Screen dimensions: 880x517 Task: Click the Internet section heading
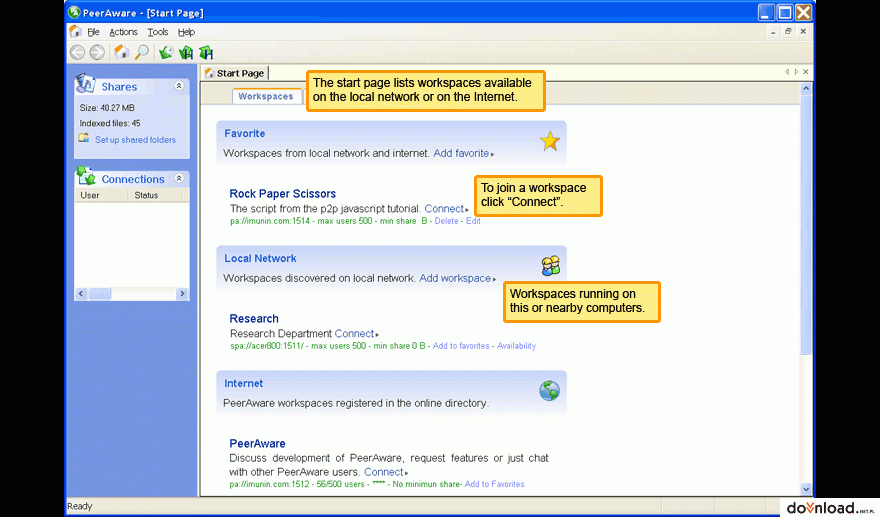(244, 383)
